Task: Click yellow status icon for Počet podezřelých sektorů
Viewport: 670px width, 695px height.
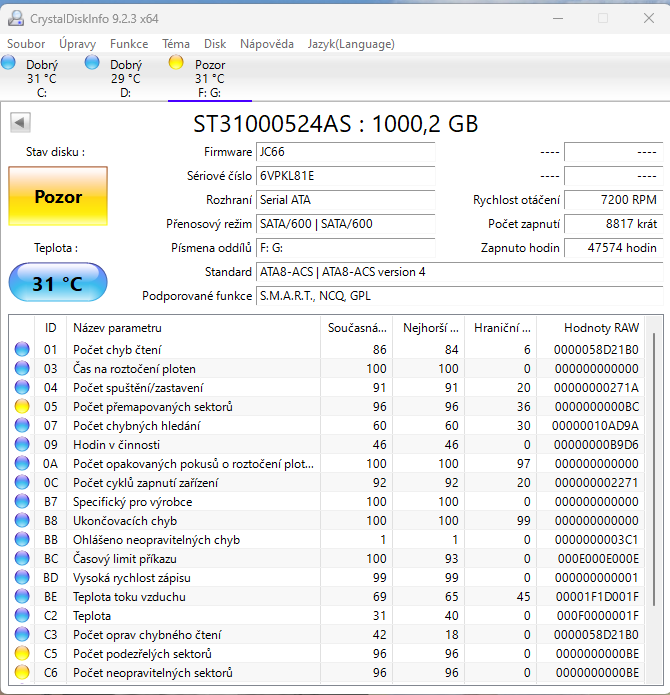Action: point(22,654)
